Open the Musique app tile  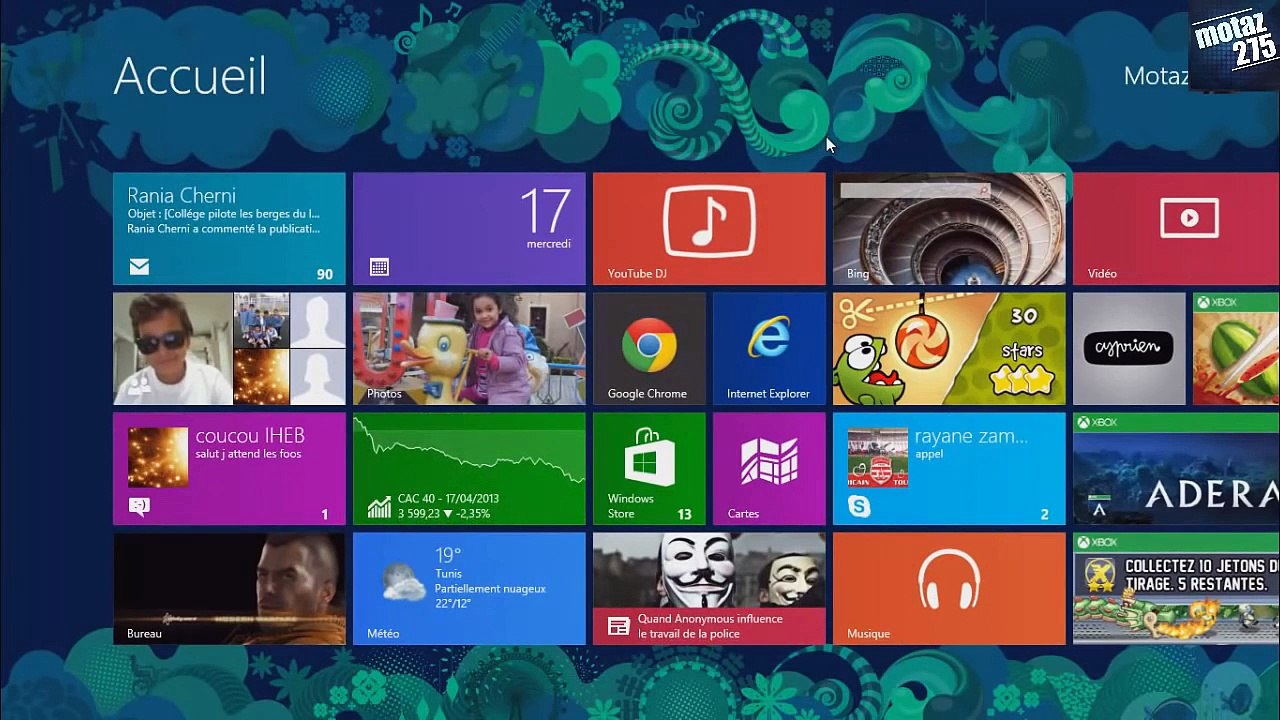(x=949, y=589)
